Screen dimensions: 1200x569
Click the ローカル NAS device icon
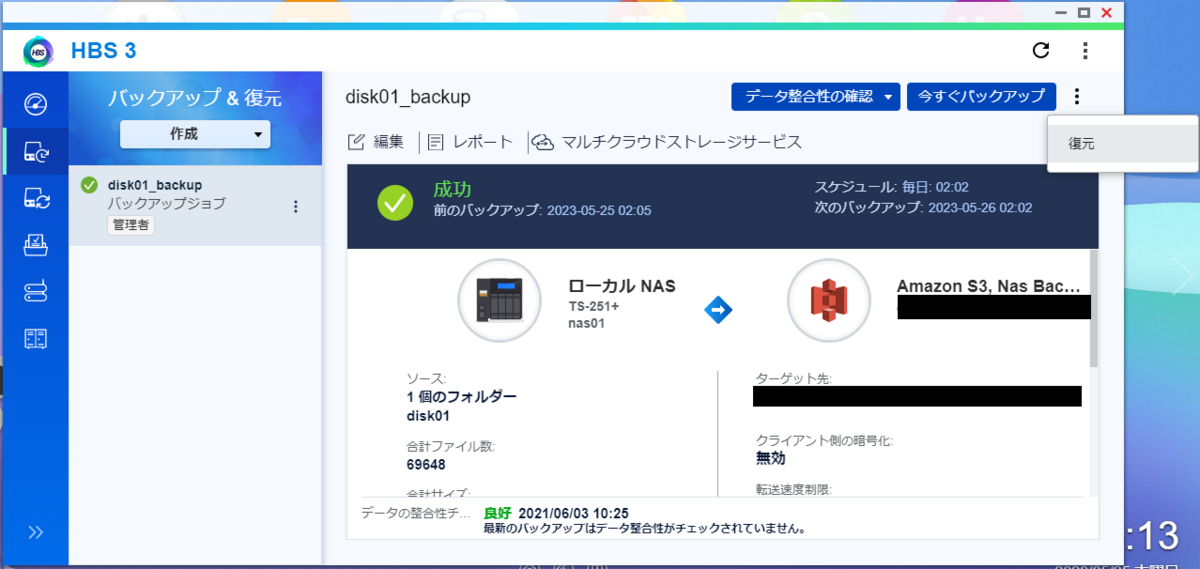499,300
